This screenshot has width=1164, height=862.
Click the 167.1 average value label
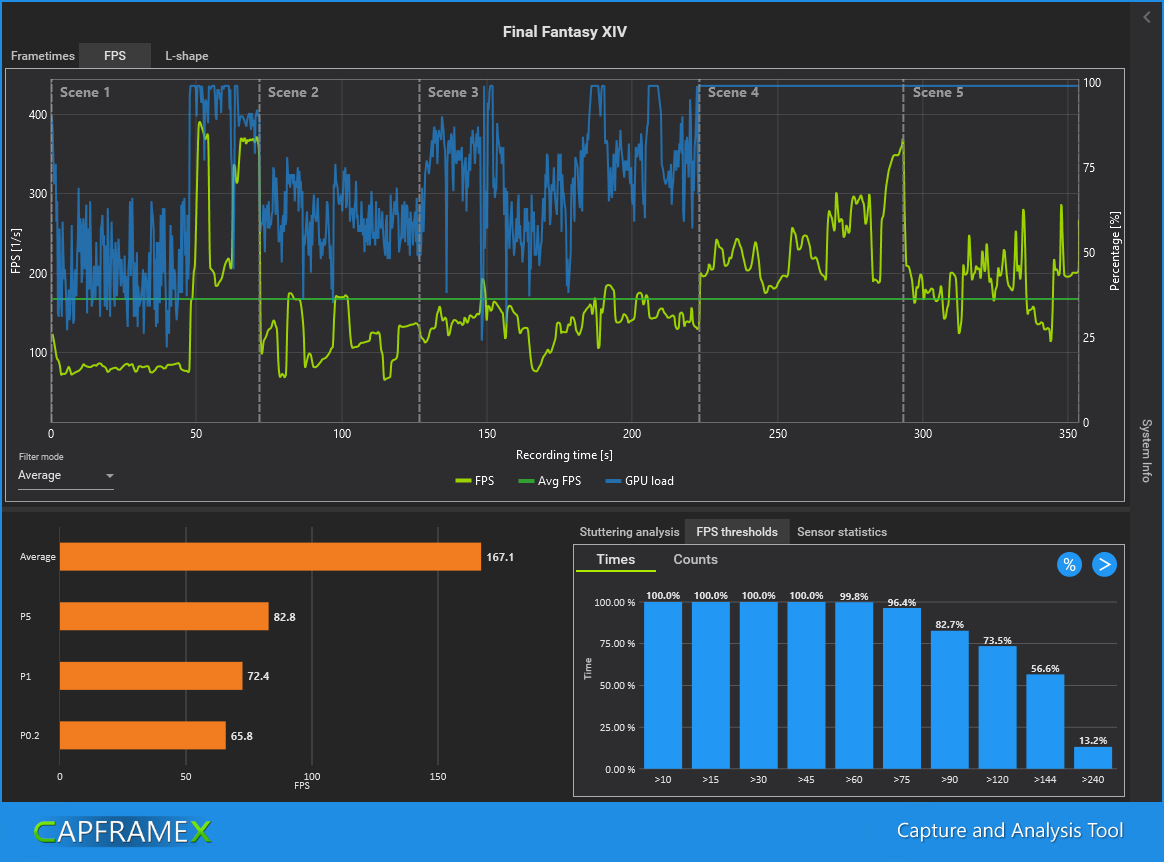click(500, 557)
